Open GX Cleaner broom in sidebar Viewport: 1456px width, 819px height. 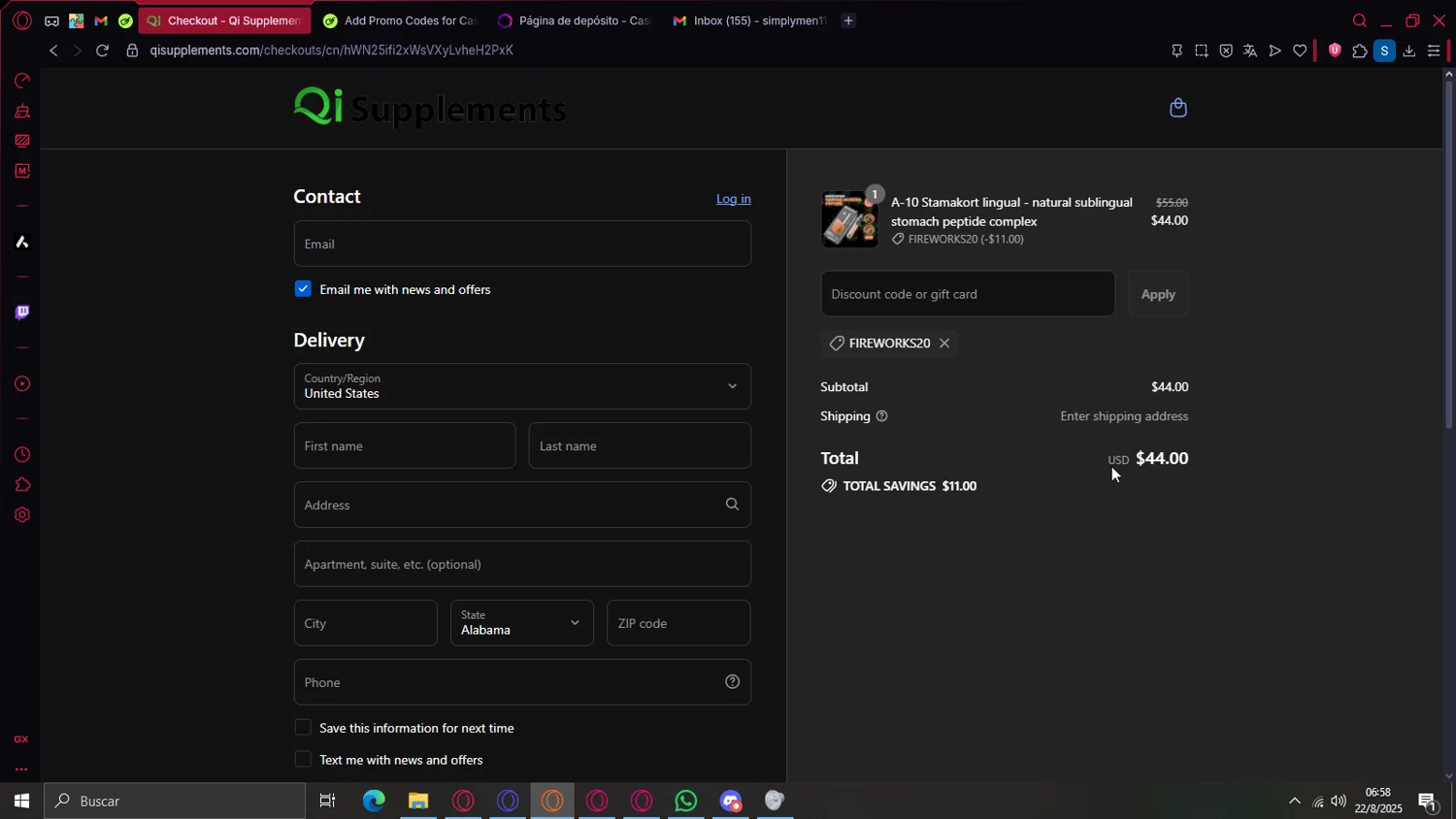pyautogui.click(x=22, y=111)
